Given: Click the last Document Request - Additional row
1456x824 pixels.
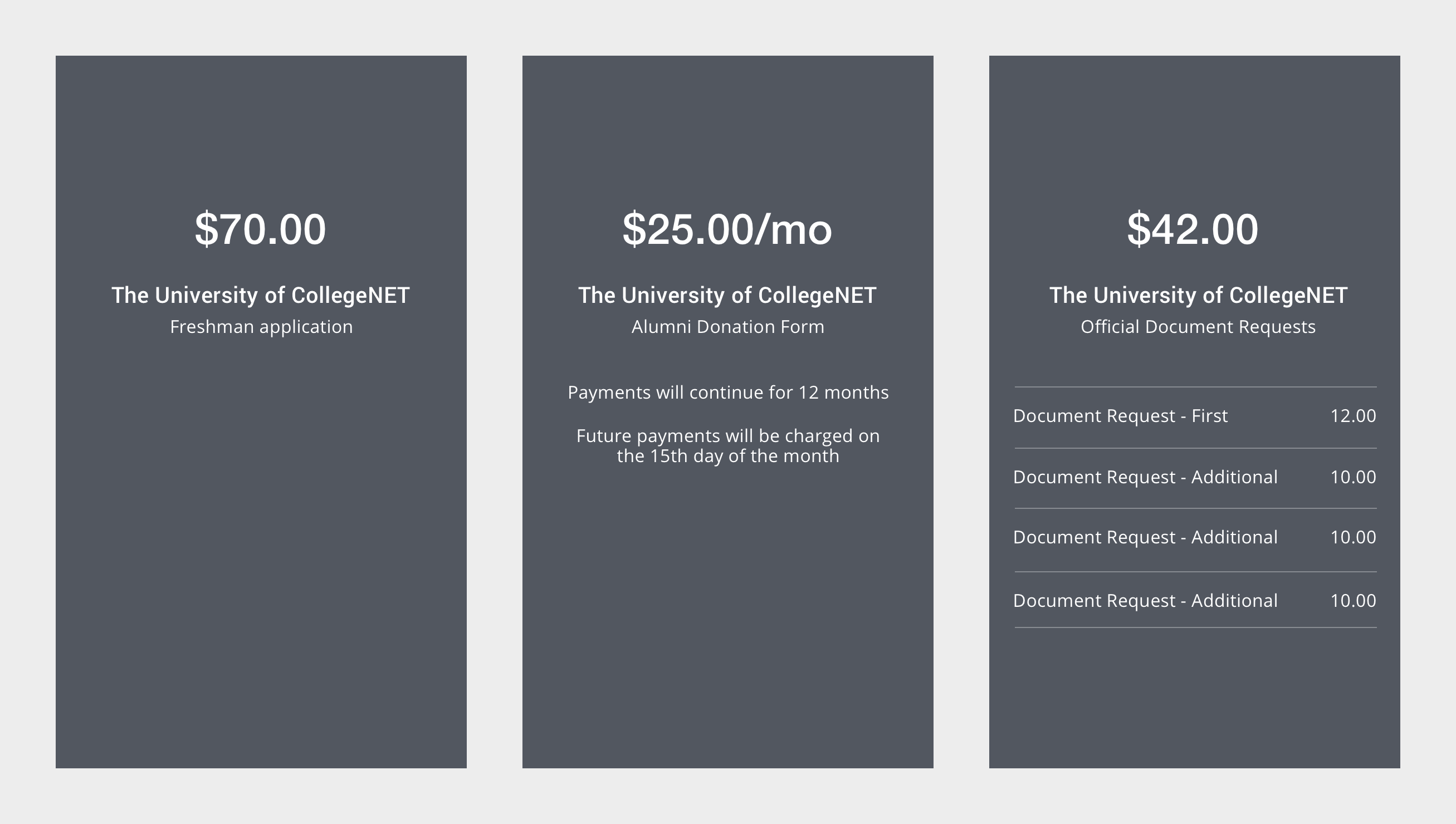Looking at the screenshot, I should (x=1195, y=600).
